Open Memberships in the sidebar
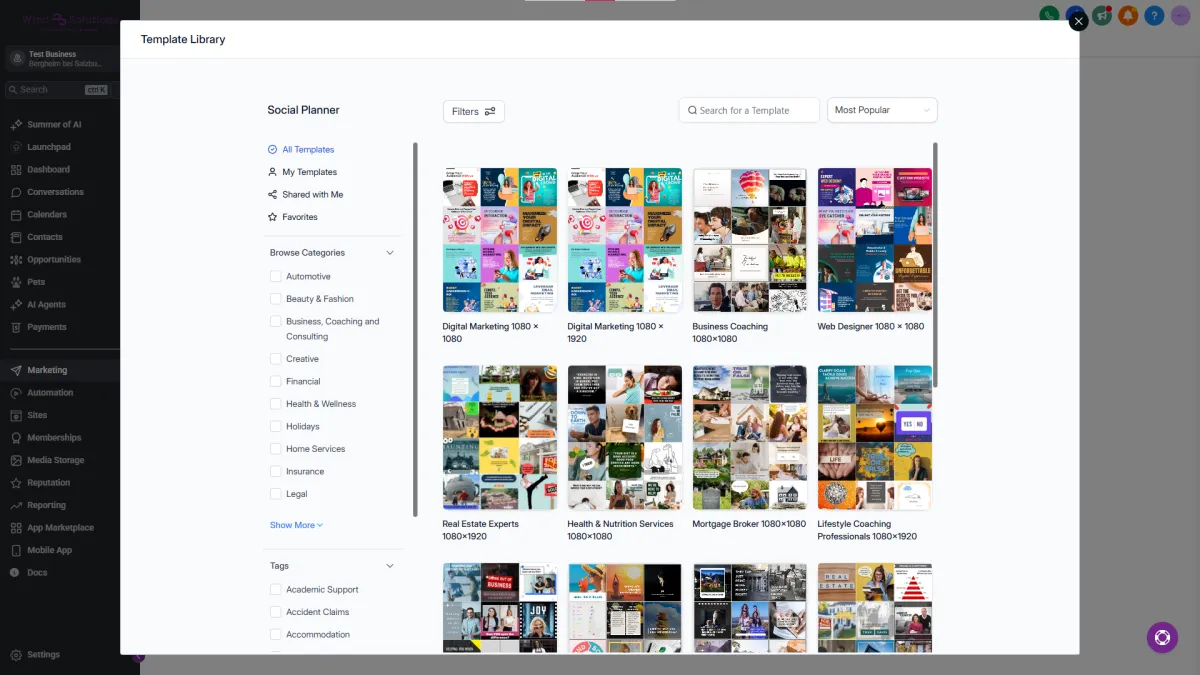 [54, 438]
